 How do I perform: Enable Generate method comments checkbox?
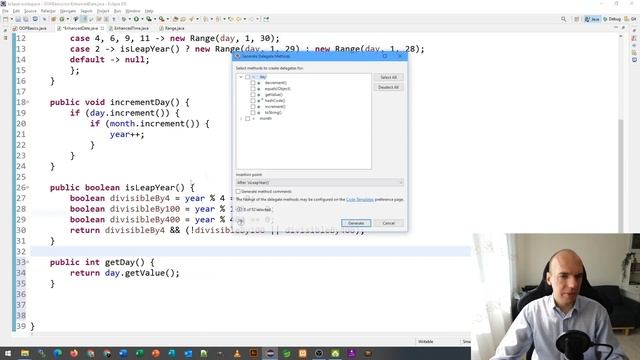(238, 191)
